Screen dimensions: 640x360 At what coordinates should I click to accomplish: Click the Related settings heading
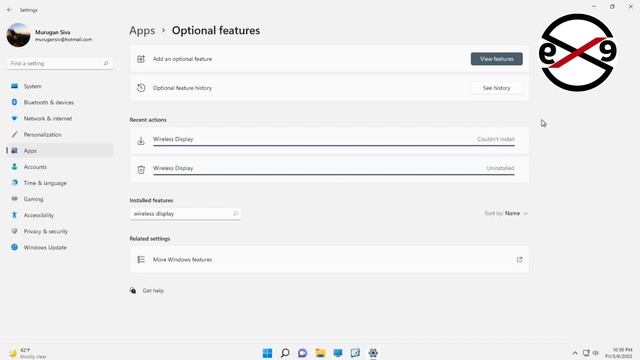click(150, 239)
